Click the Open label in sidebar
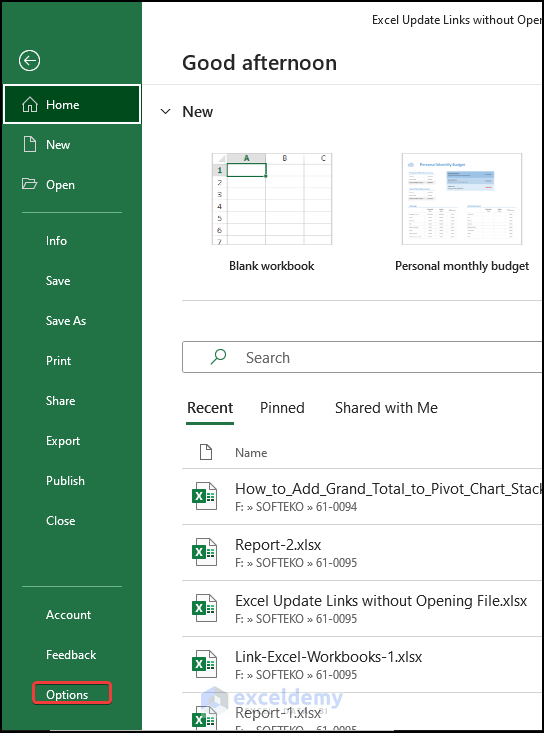The height and width of the screenshot is (733, 544). pyautogui.click(x=60, y=185)
